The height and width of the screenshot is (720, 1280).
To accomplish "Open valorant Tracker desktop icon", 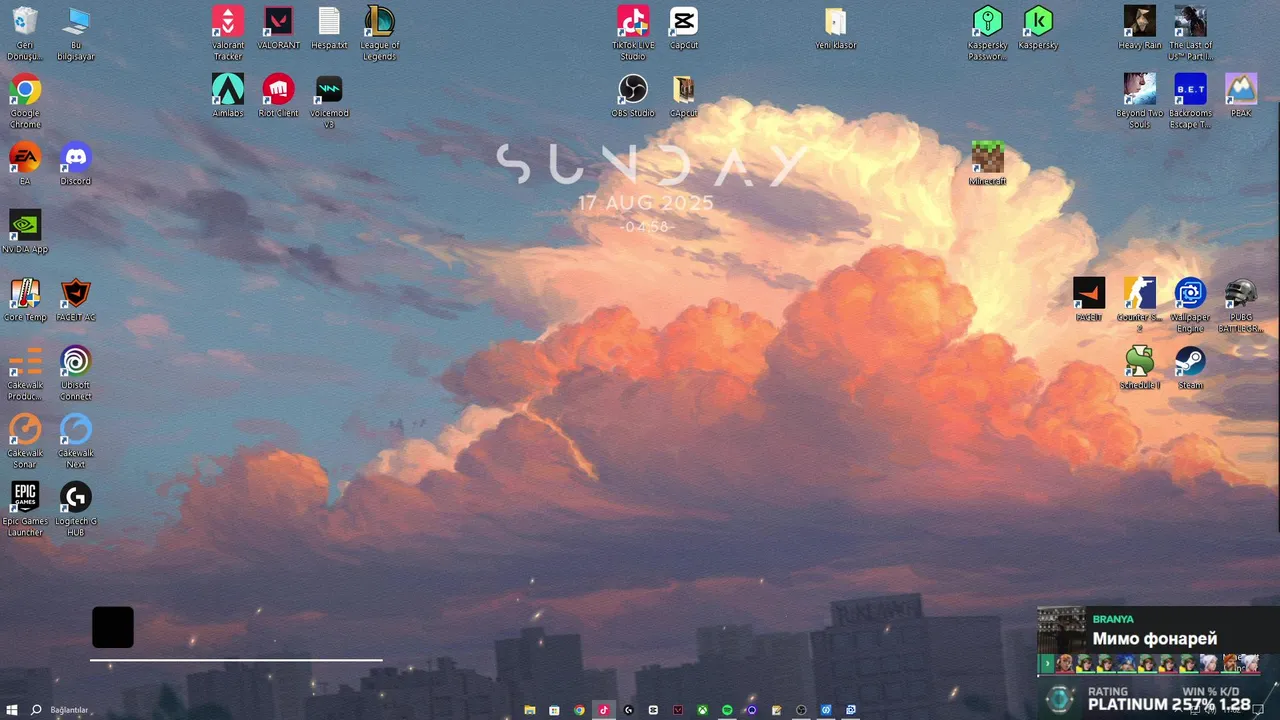I will click(228, 33).
